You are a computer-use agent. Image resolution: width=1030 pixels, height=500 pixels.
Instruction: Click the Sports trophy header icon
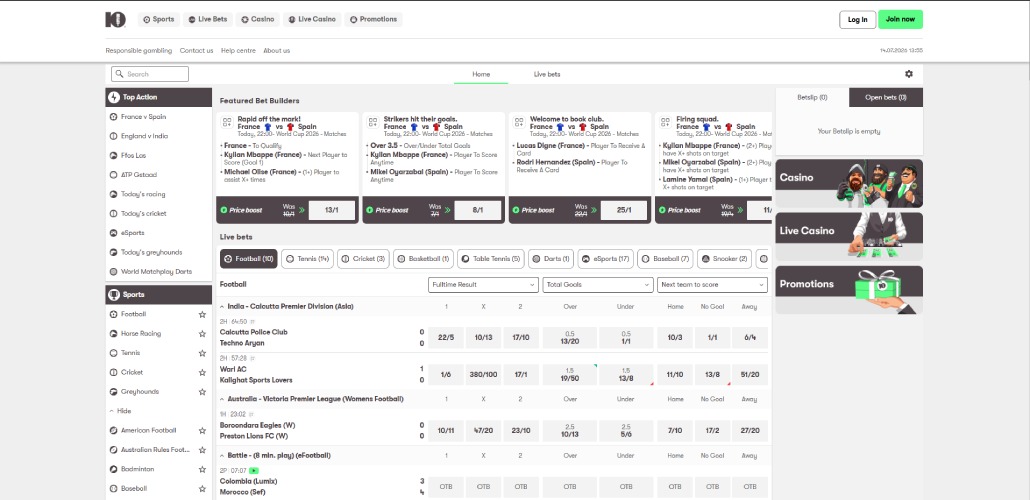pos(114,294)
